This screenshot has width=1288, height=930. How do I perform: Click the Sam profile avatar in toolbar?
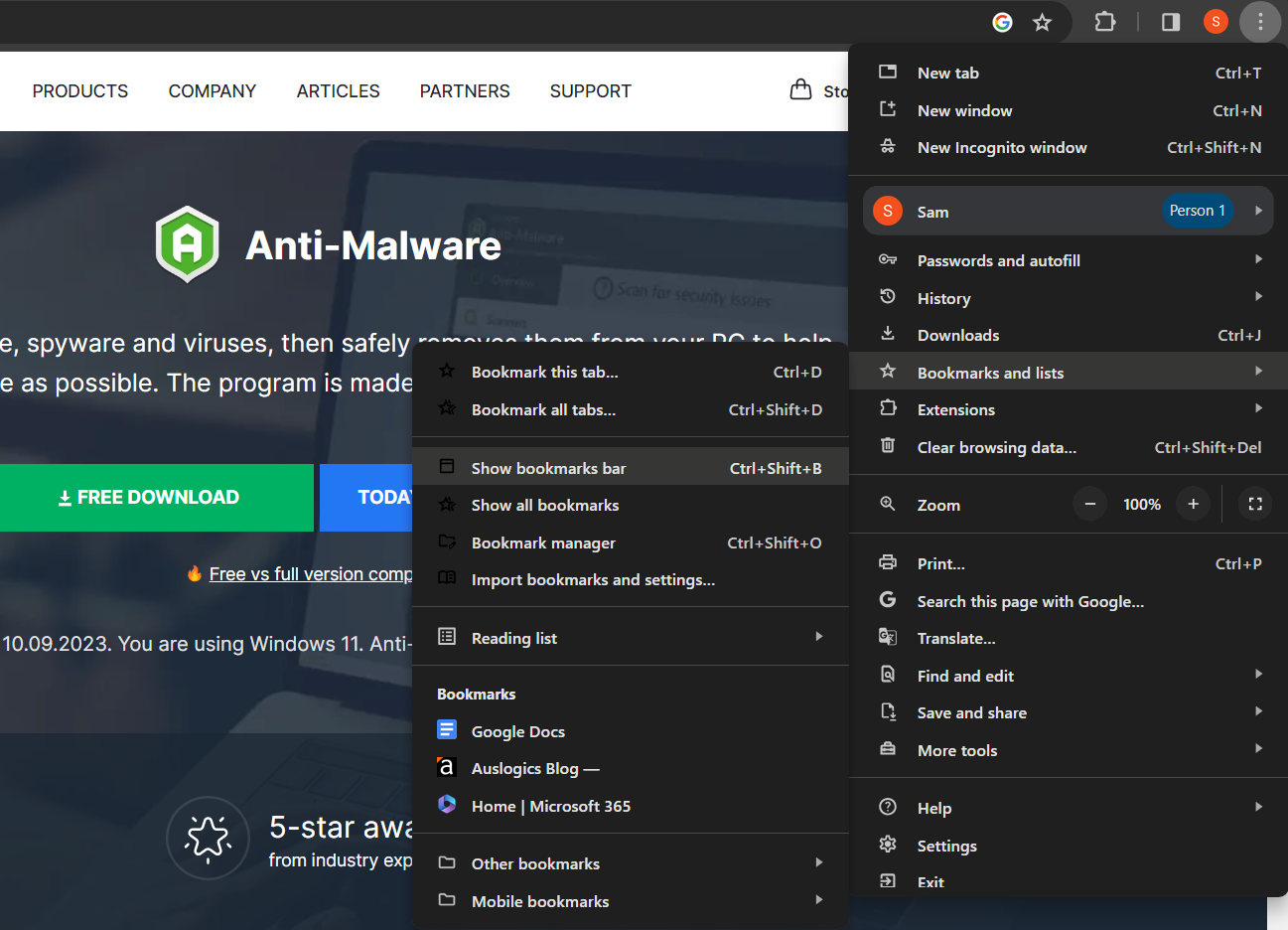(1216, 22)
